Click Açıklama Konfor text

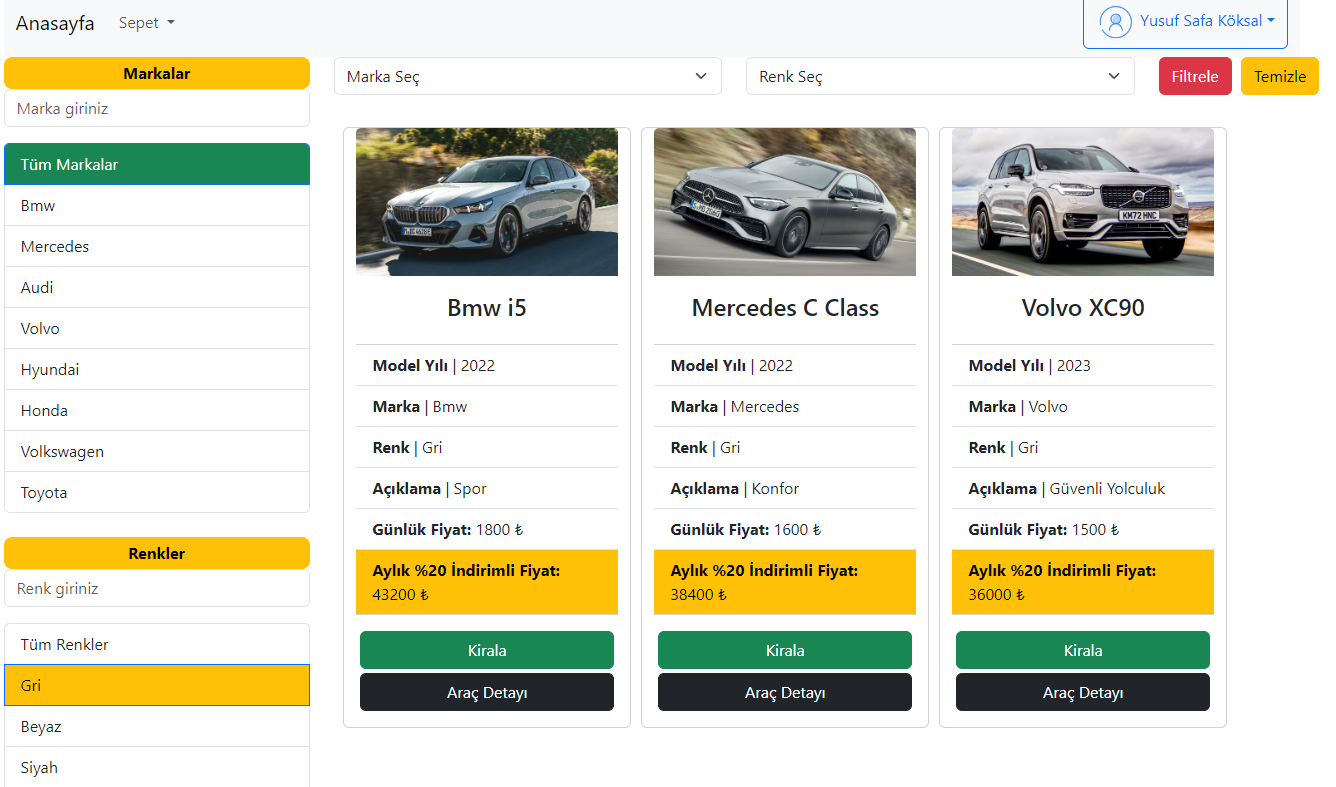735,489
